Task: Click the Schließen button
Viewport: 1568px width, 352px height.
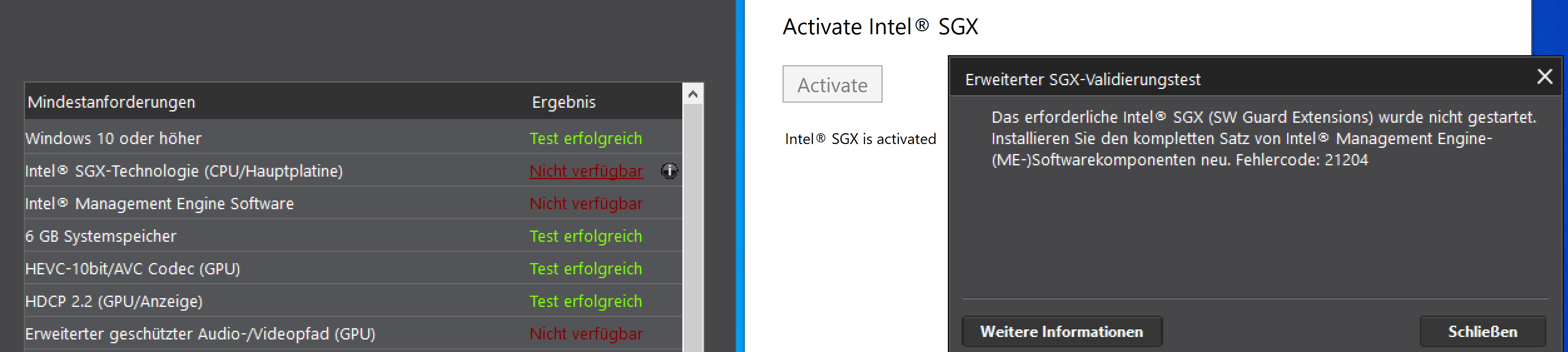Action: 1482,331
